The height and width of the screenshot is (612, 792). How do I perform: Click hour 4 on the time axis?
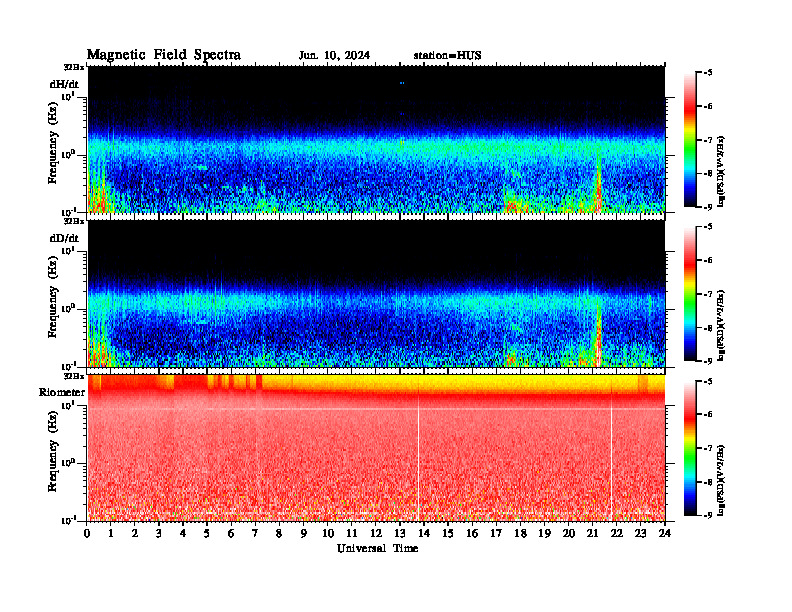pos(183,534)
